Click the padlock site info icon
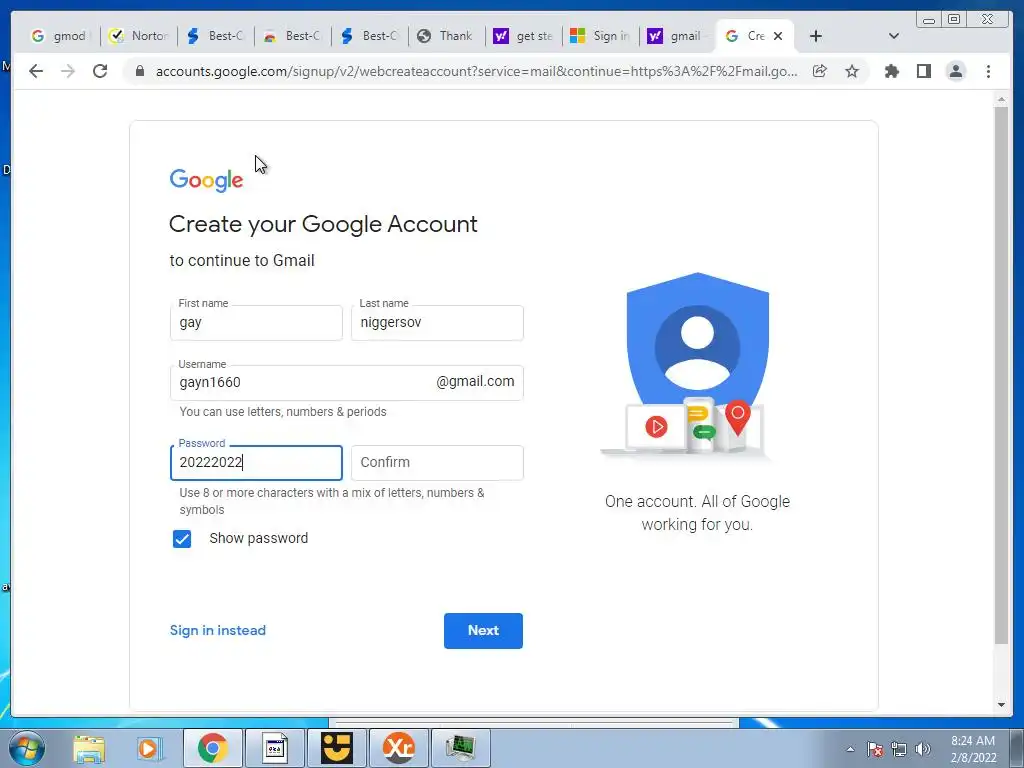This screenshot has width=1024, height=768. [139, 71]
